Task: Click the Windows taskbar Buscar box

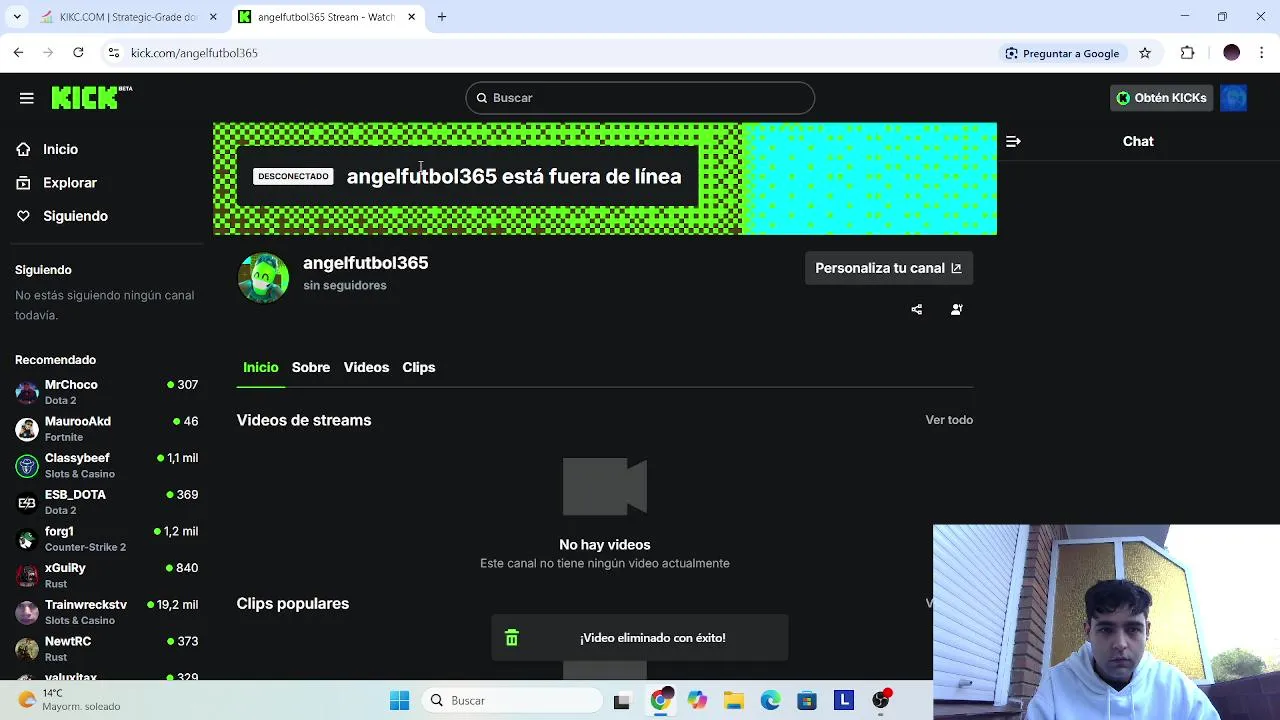Action: coord(513,701)
